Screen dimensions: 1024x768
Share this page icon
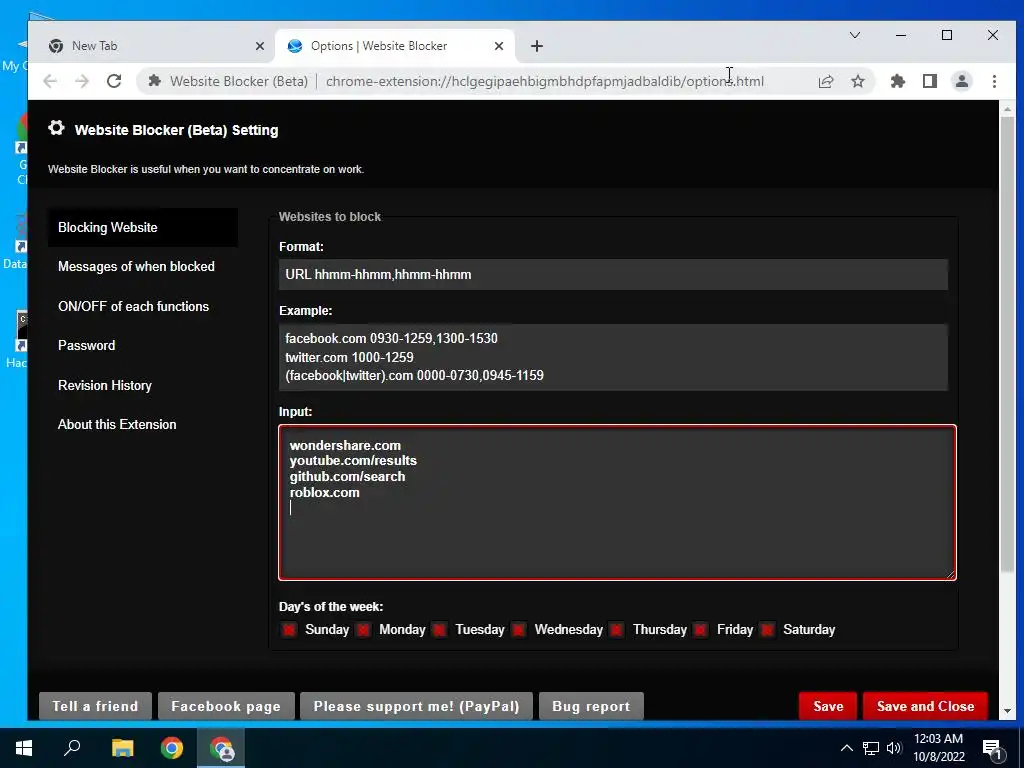coord(826,81)
